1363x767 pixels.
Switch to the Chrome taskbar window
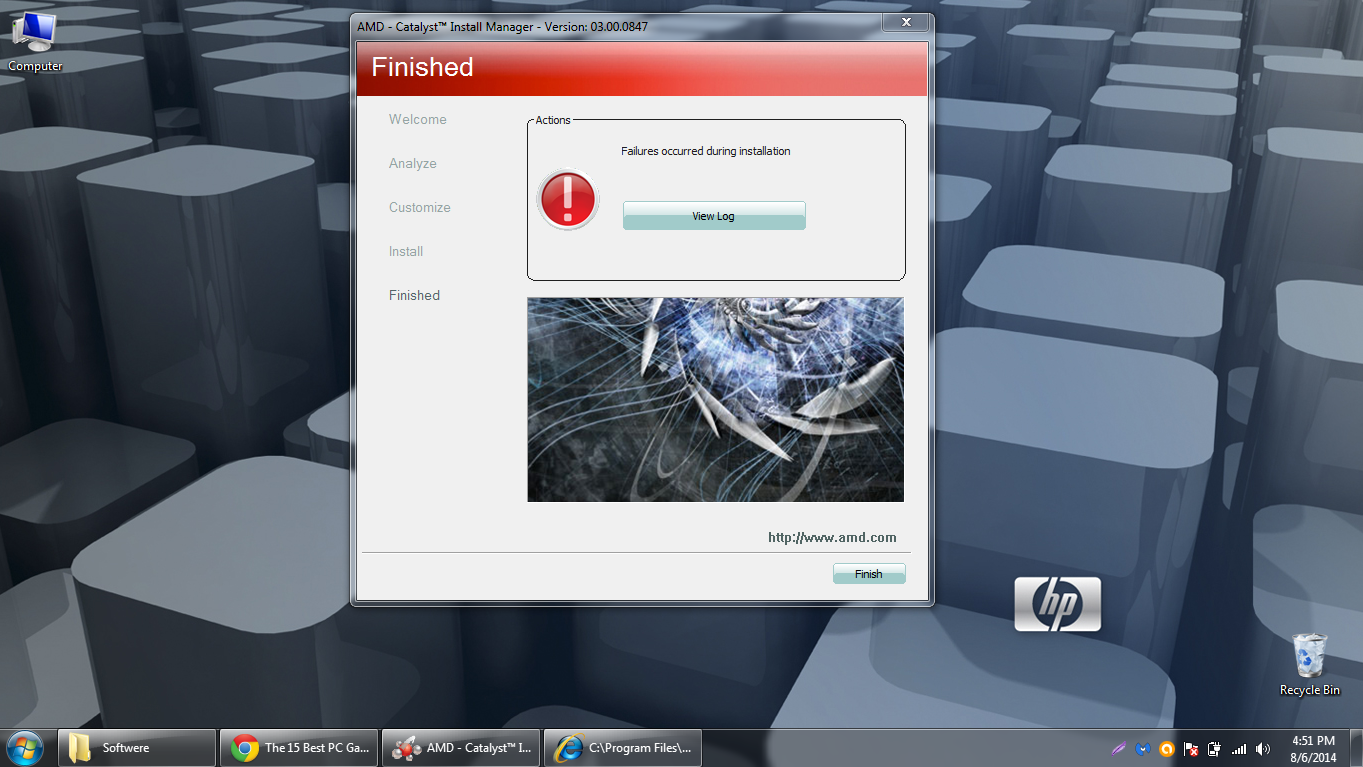[x=299, y=748]
